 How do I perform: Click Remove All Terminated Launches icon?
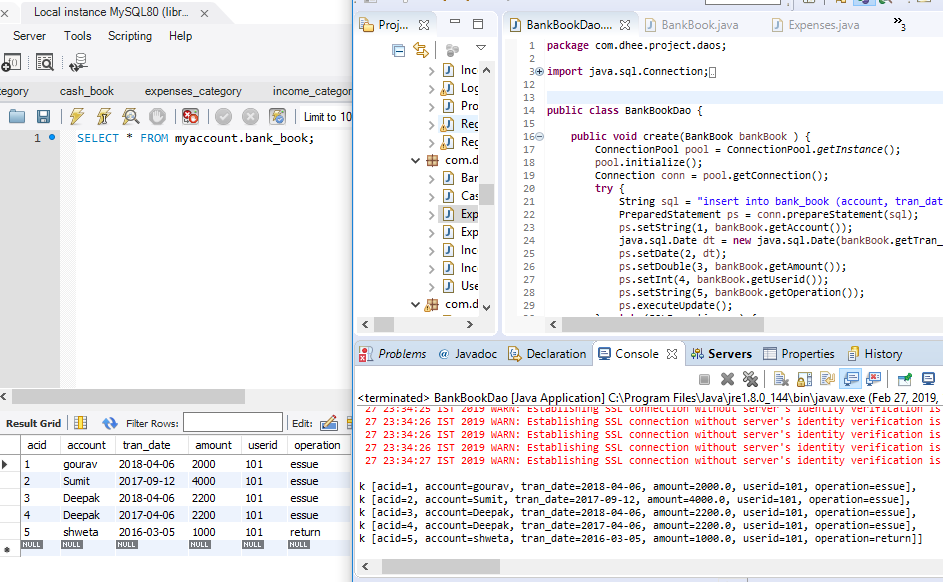(x=750, y=379)
